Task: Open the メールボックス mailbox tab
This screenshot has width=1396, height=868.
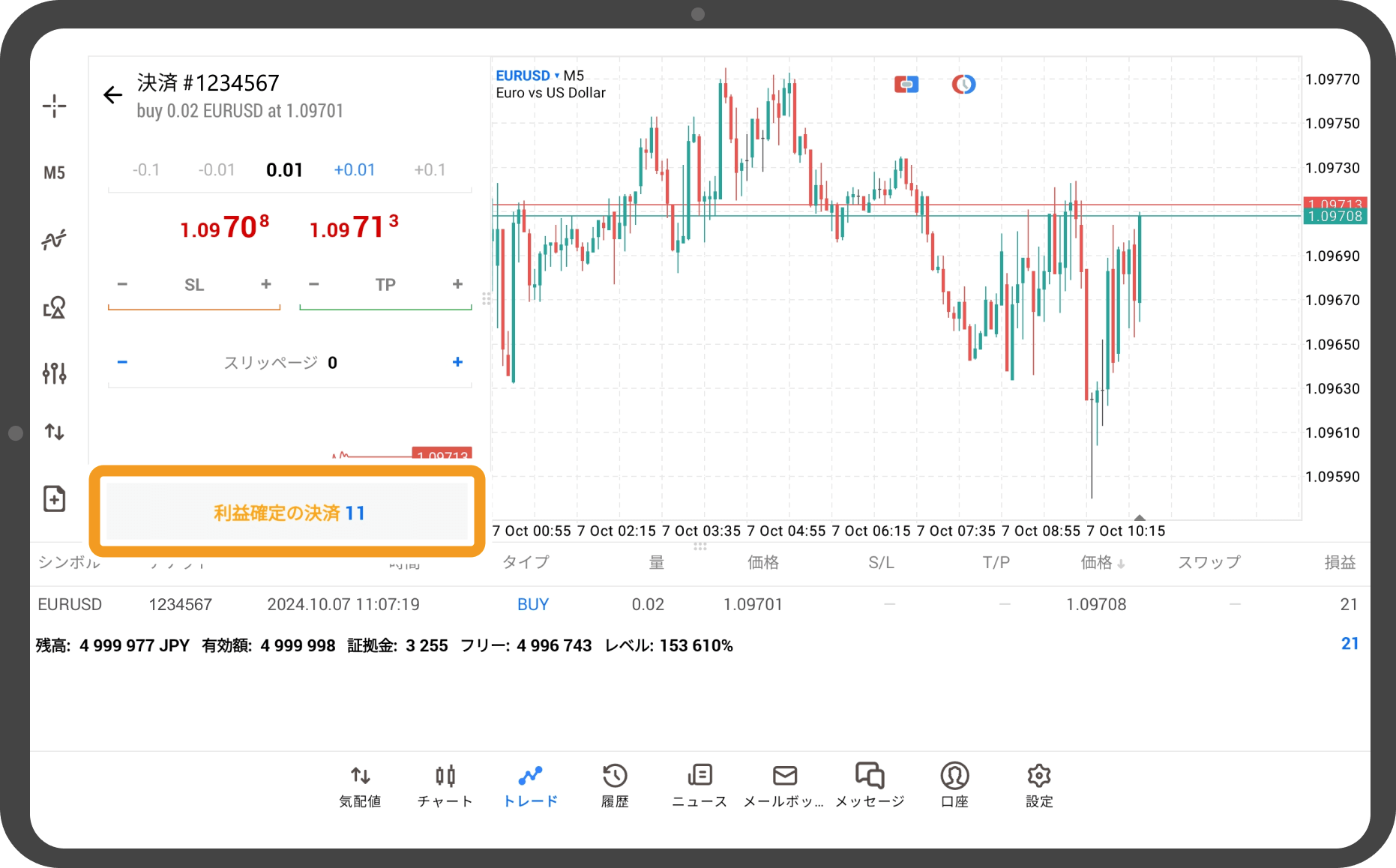Action: coord(784,786)
